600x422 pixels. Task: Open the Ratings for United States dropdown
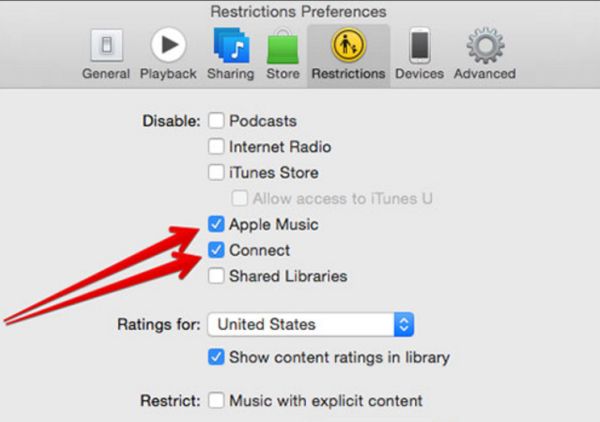tap(311, 324)
